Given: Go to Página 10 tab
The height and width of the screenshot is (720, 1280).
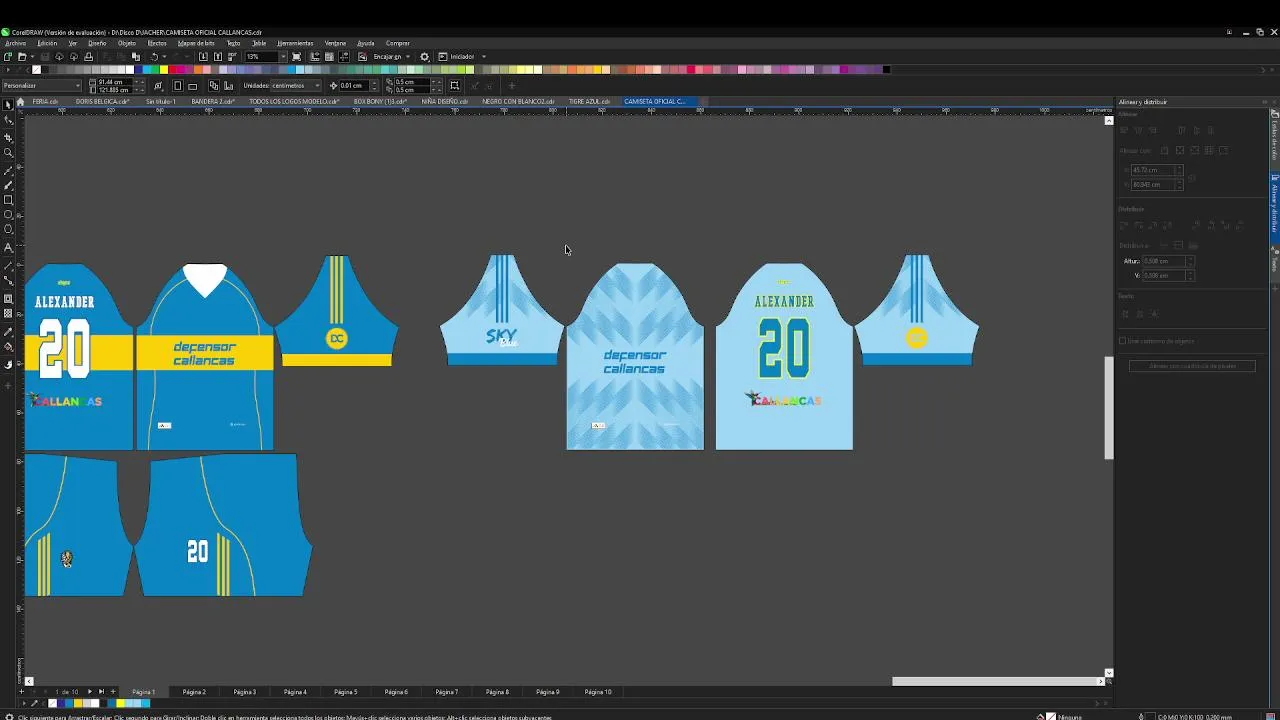Looking at the screenshot, I should [598, 692].
